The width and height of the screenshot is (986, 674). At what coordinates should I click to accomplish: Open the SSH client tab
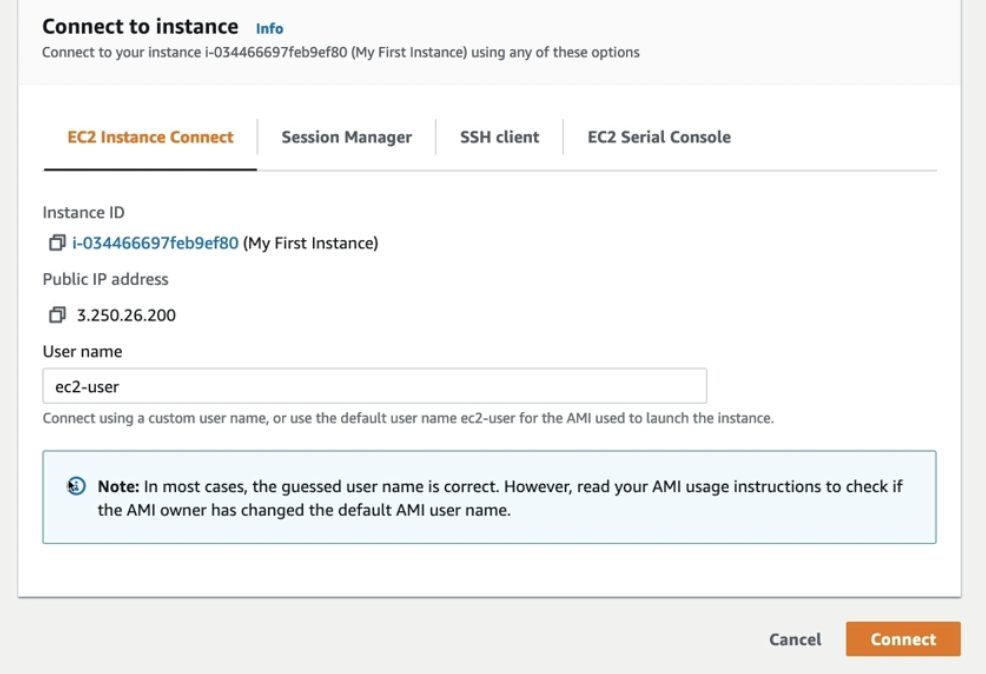point(499,137)
